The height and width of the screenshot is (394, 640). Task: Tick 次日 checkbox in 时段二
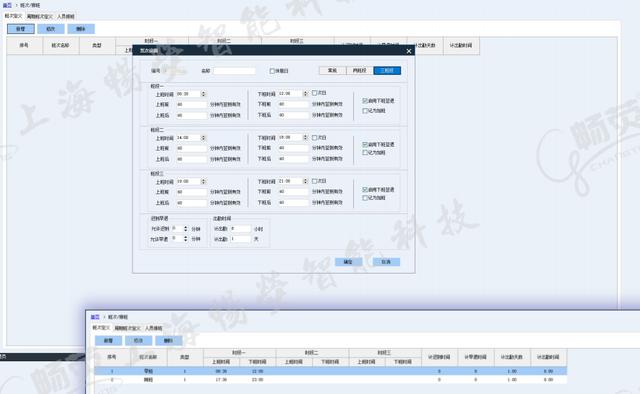coord(314,138)
